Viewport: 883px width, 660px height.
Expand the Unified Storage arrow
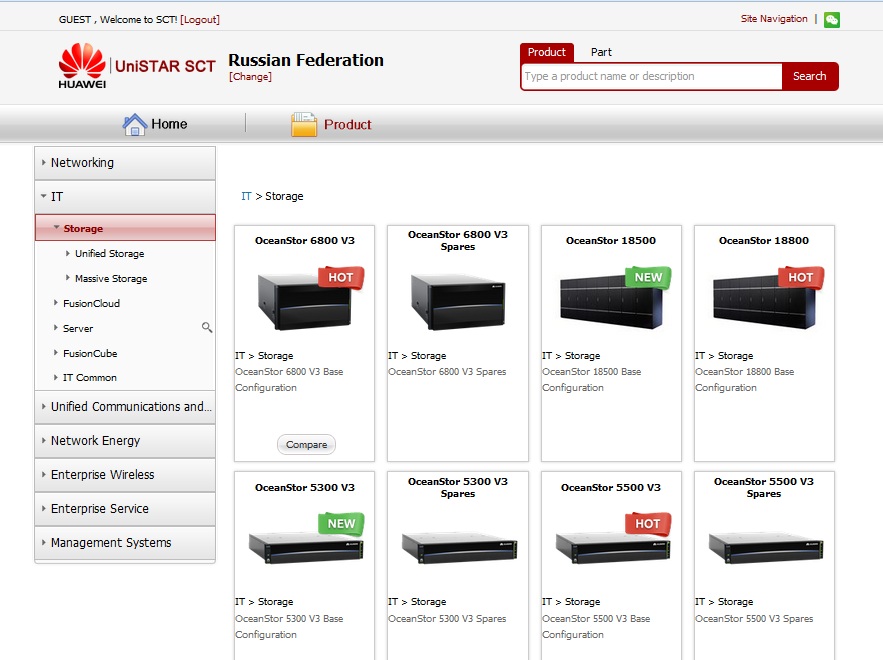tap(68, 253)
